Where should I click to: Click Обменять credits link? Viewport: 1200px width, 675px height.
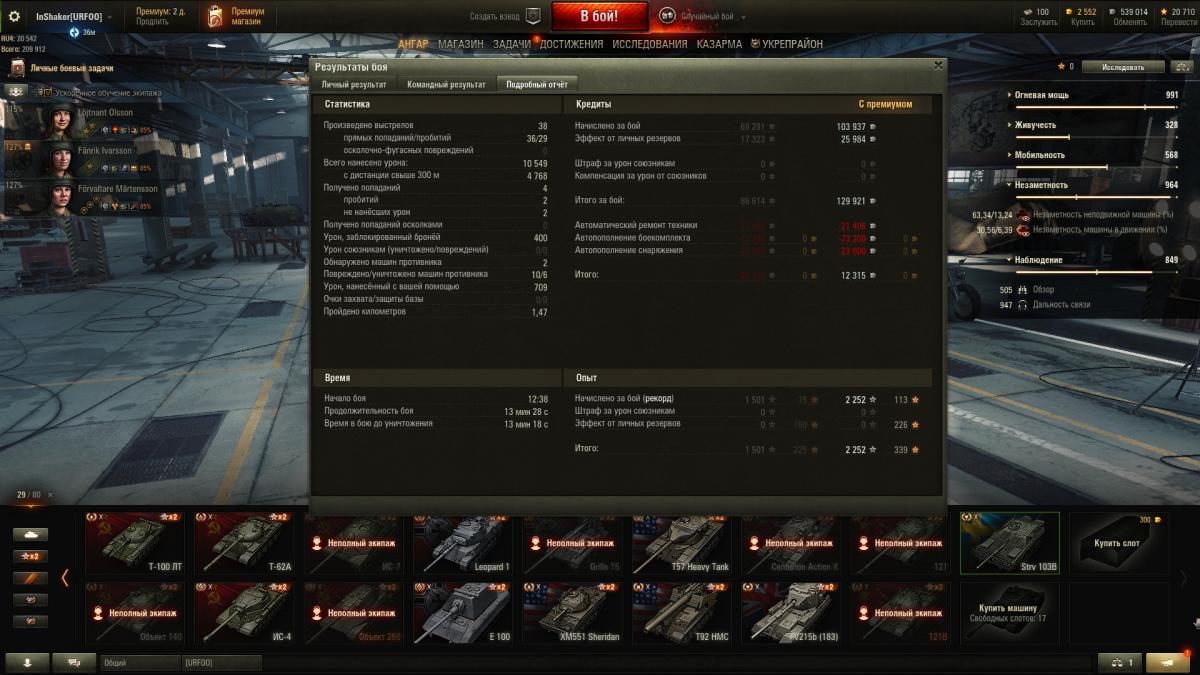(x=1131, y=22)
